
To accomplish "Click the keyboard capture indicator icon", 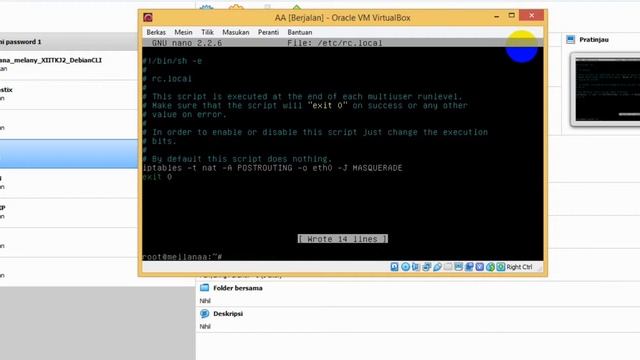I will tap(501, 267).
